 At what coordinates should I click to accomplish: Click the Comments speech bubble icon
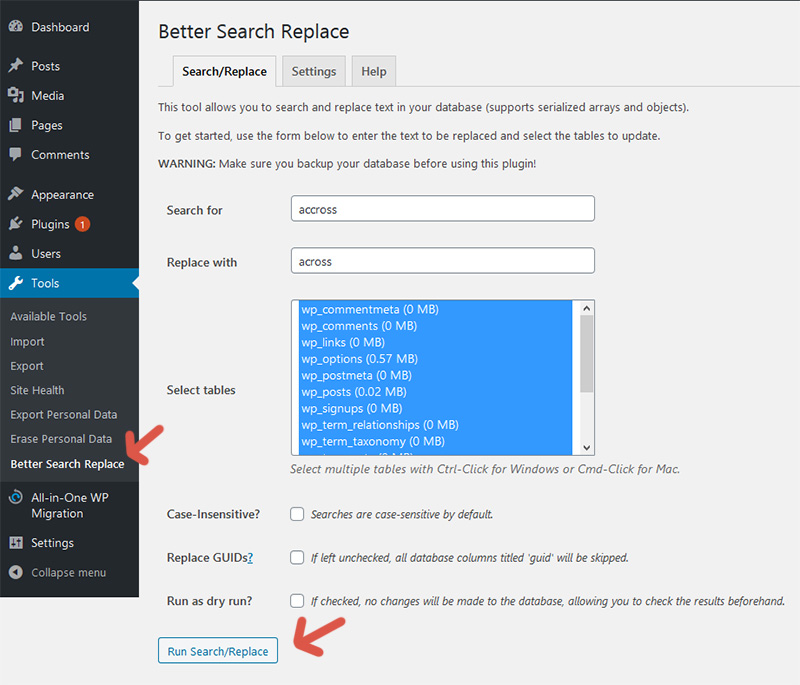pos(16,155)
